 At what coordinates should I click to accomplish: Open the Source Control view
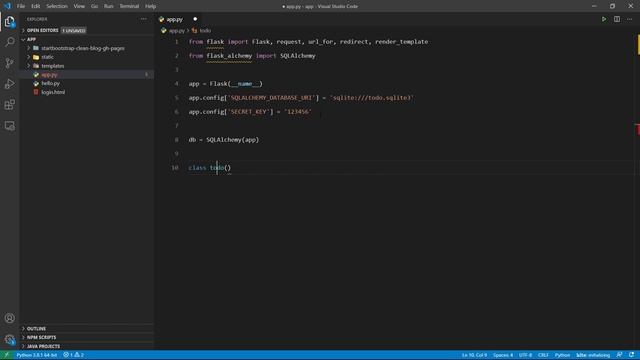point(9,63)
